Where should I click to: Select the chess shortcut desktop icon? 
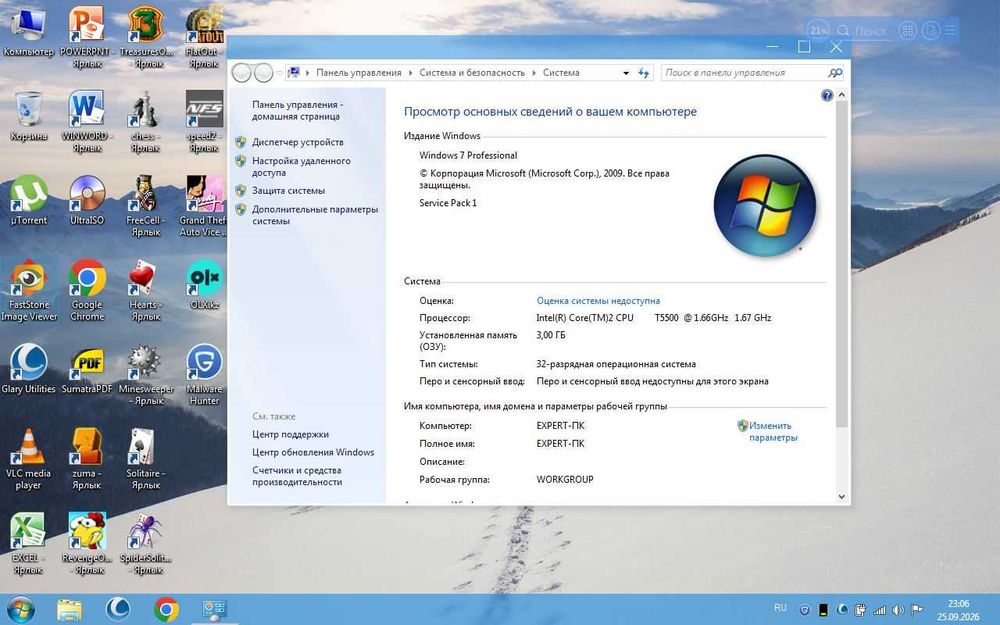pyautogui.click(x=145, y=121)
